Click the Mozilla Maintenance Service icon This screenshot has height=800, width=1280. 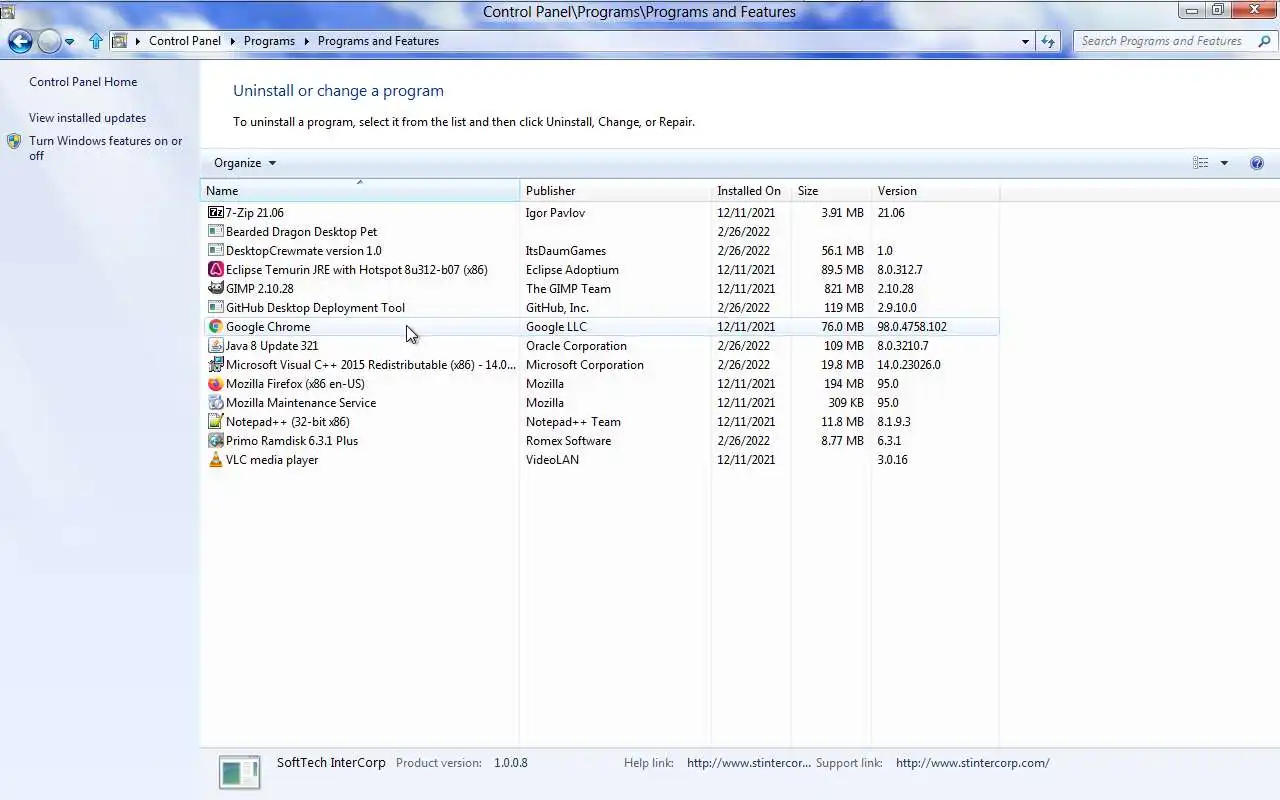click(215, 402)
